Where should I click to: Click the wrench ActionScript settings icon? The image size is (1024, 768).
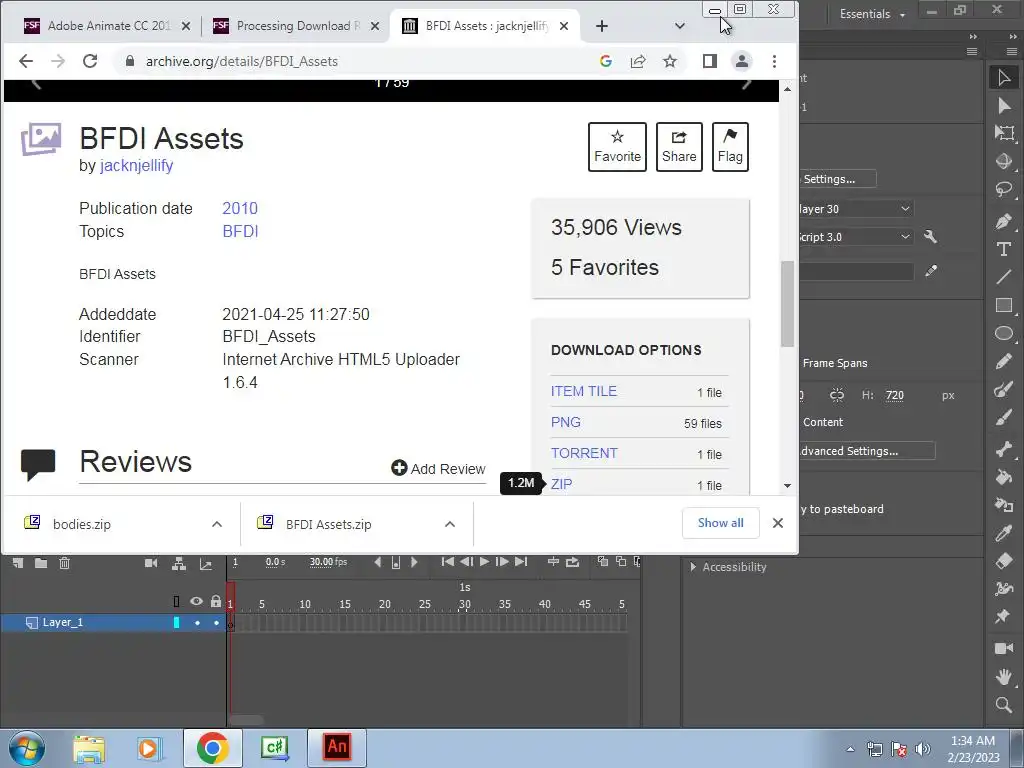point(931,236)
